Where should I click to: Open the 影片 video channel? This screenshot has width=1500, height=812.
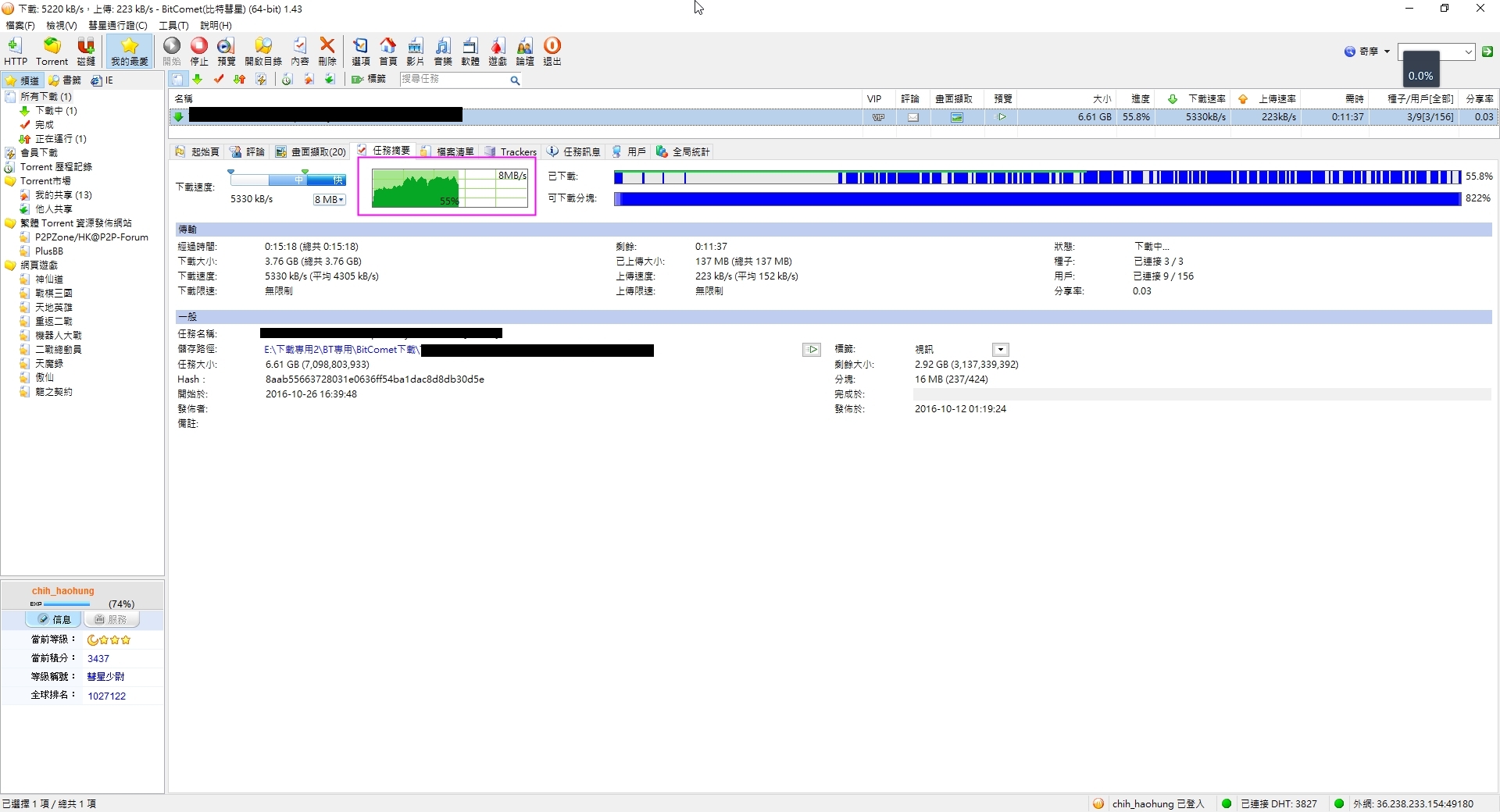click(416, 52)
